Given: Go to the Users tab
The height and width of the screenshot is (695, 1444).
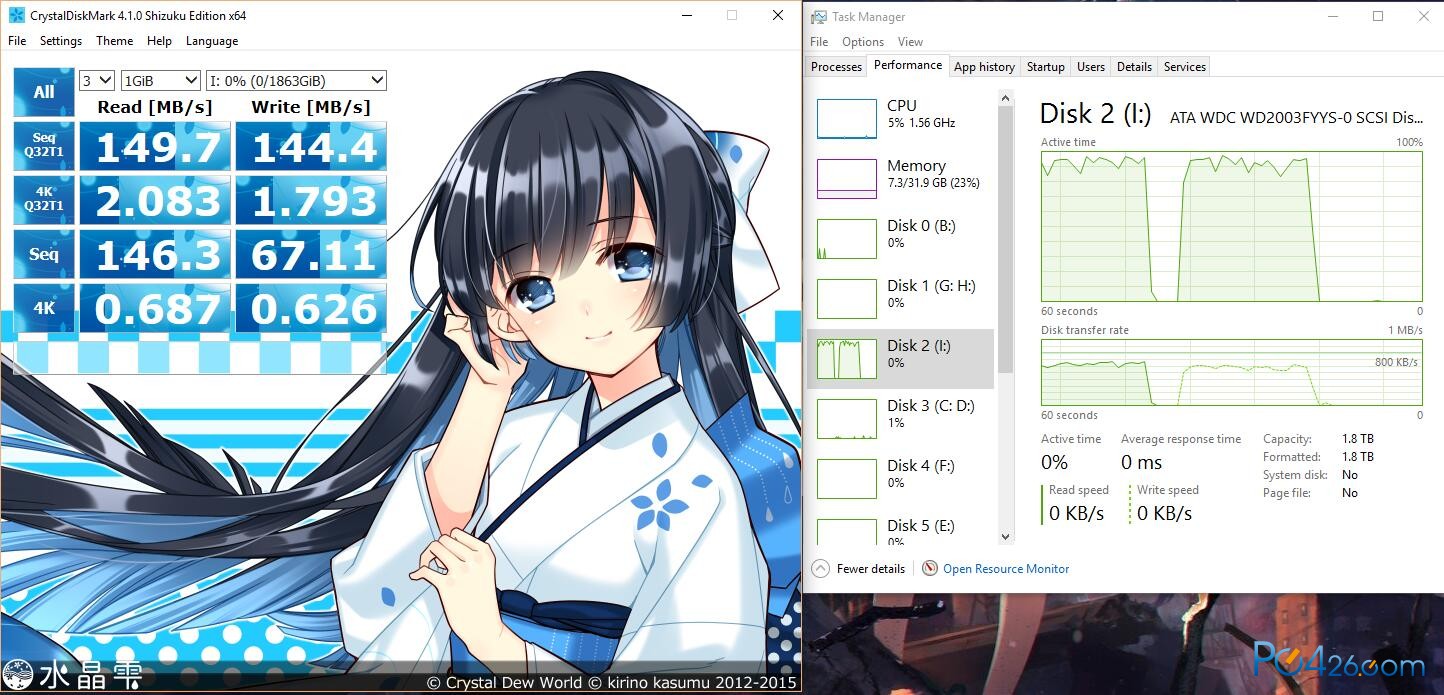Looking at the screenshot, I should (1091, 67).
